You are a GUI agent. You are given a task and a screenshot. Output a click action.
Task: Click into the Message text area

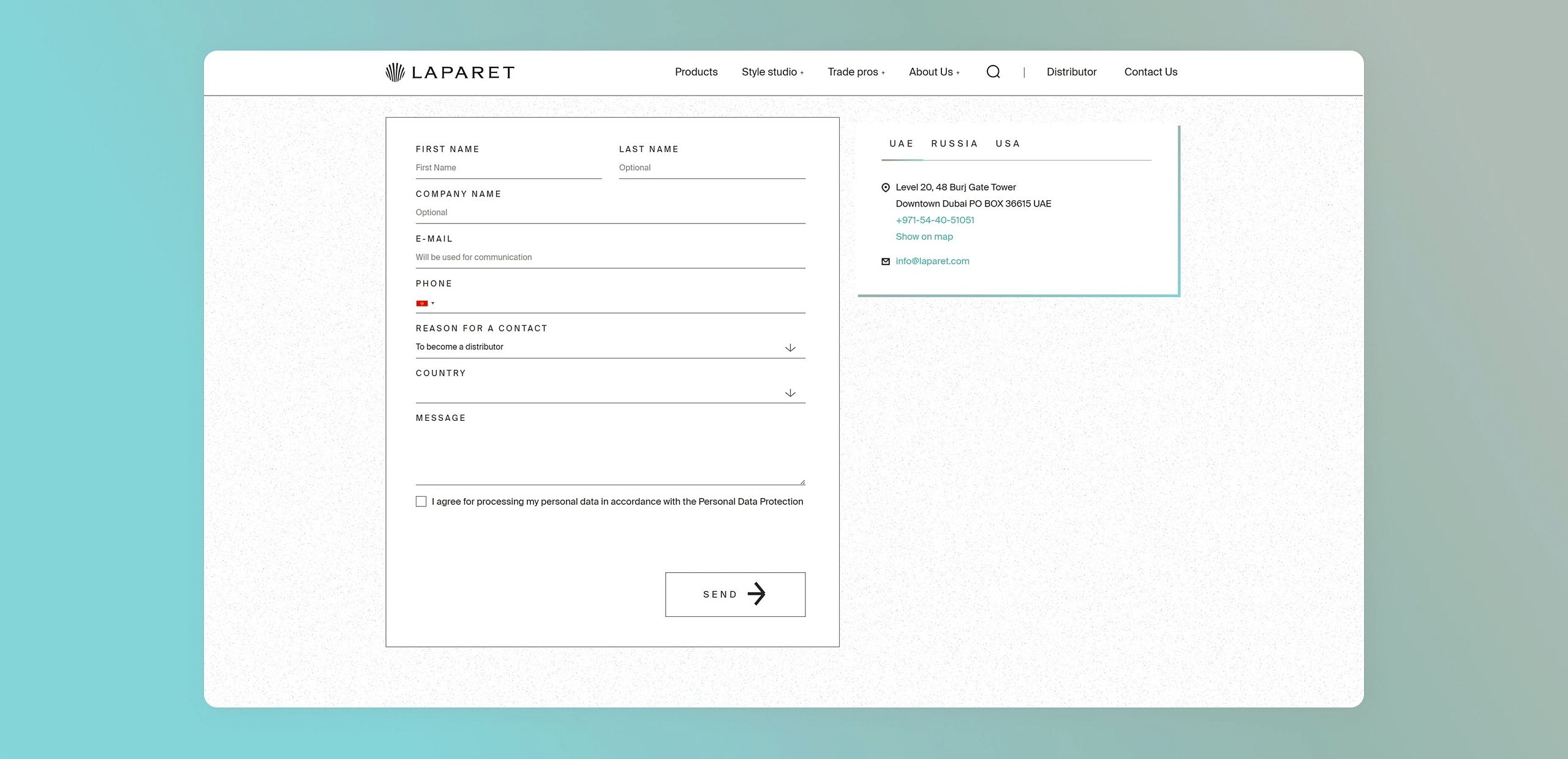click(x=609, y=453)
